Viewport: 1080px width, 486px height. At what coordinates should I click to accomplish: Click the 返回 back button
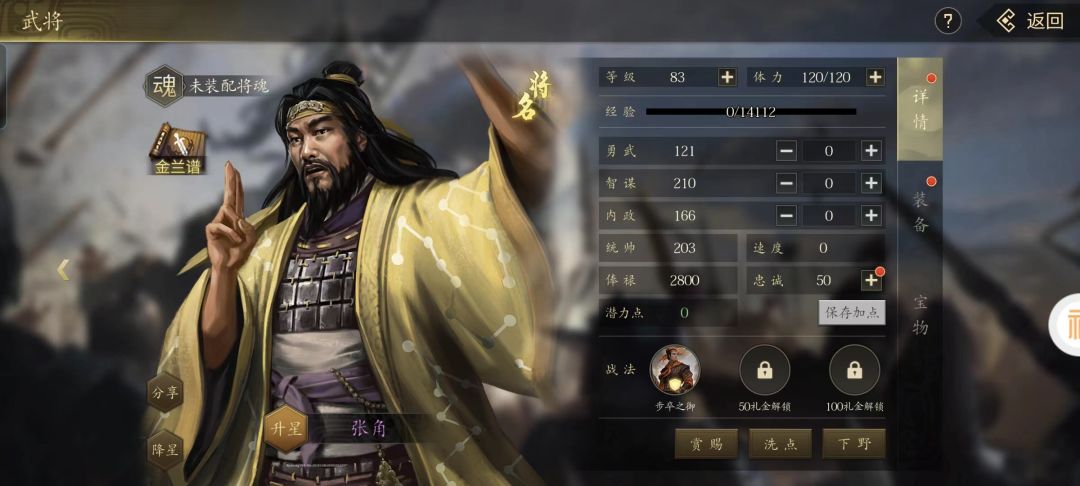pos(1030,21)
